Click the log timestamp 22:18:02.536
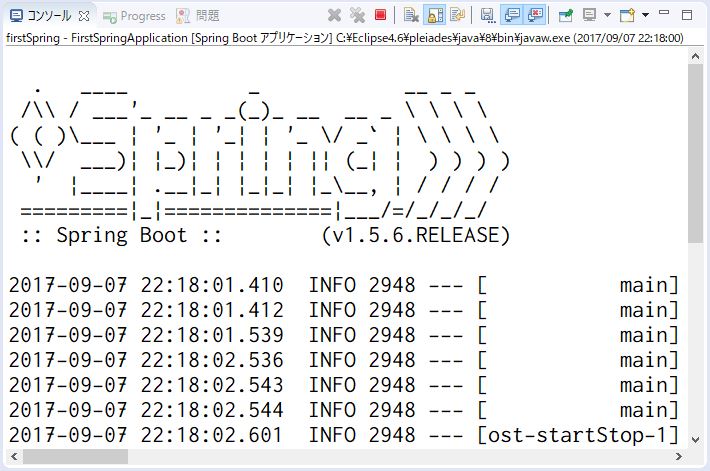This screenshot has width=710, height=471. (x=212, y=360)
